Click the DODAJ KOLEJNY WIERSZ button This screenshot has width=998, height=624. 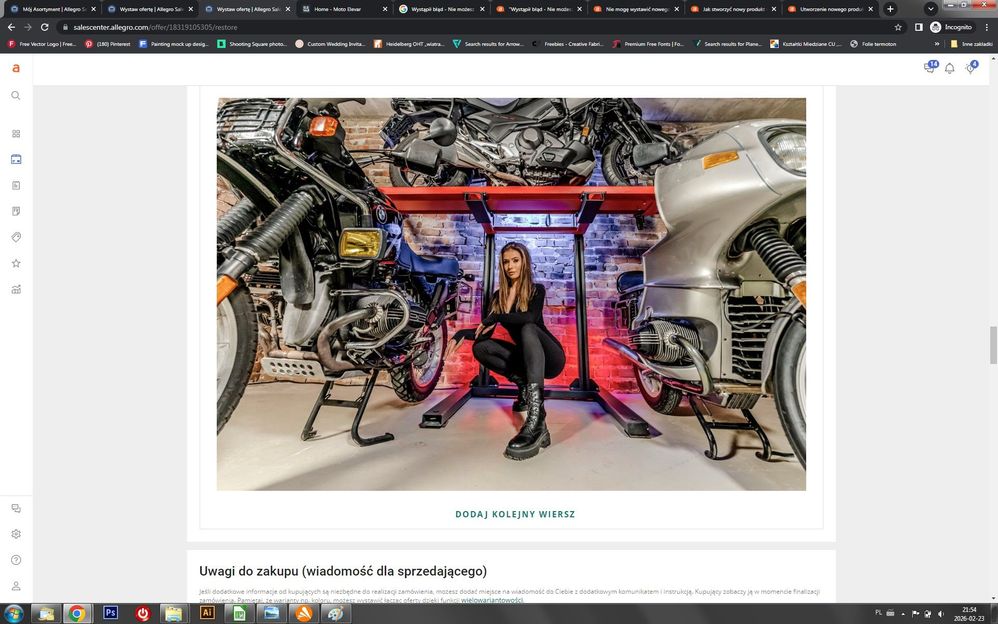[x=515, y=514]
